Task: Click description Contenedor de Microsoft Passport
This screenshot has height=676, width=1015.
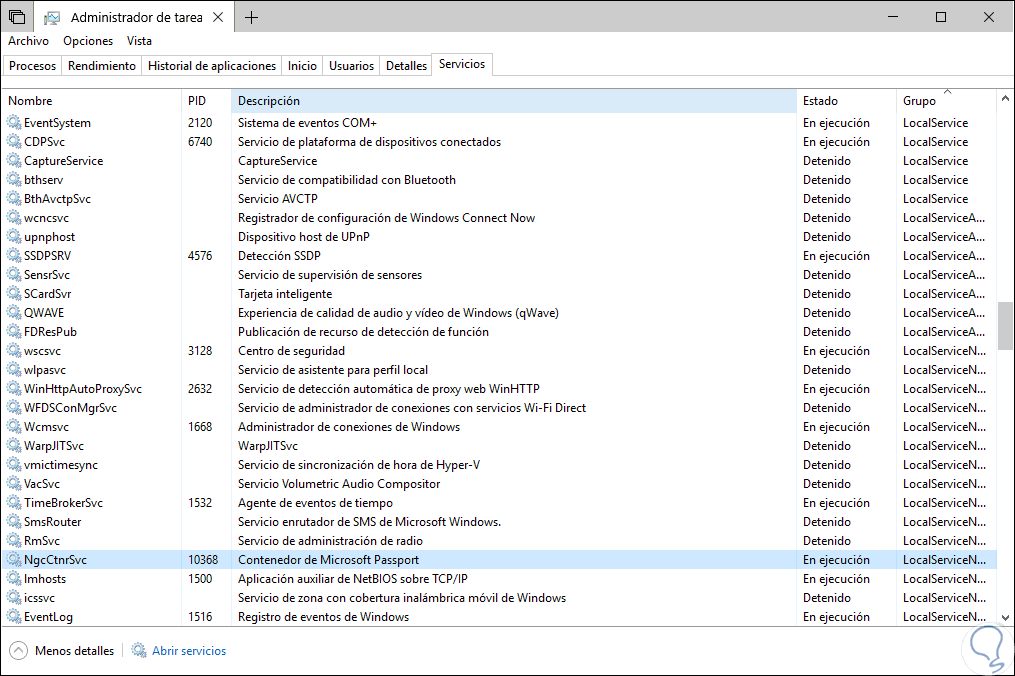Action: tap(328, 559)
